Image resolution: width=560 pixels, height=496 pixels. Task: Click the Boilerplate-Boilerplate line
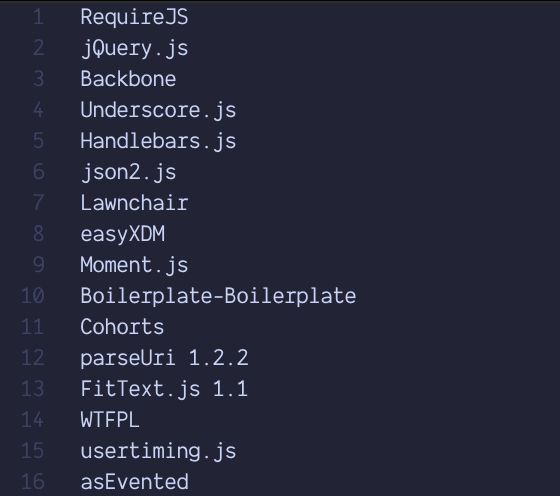218,296
